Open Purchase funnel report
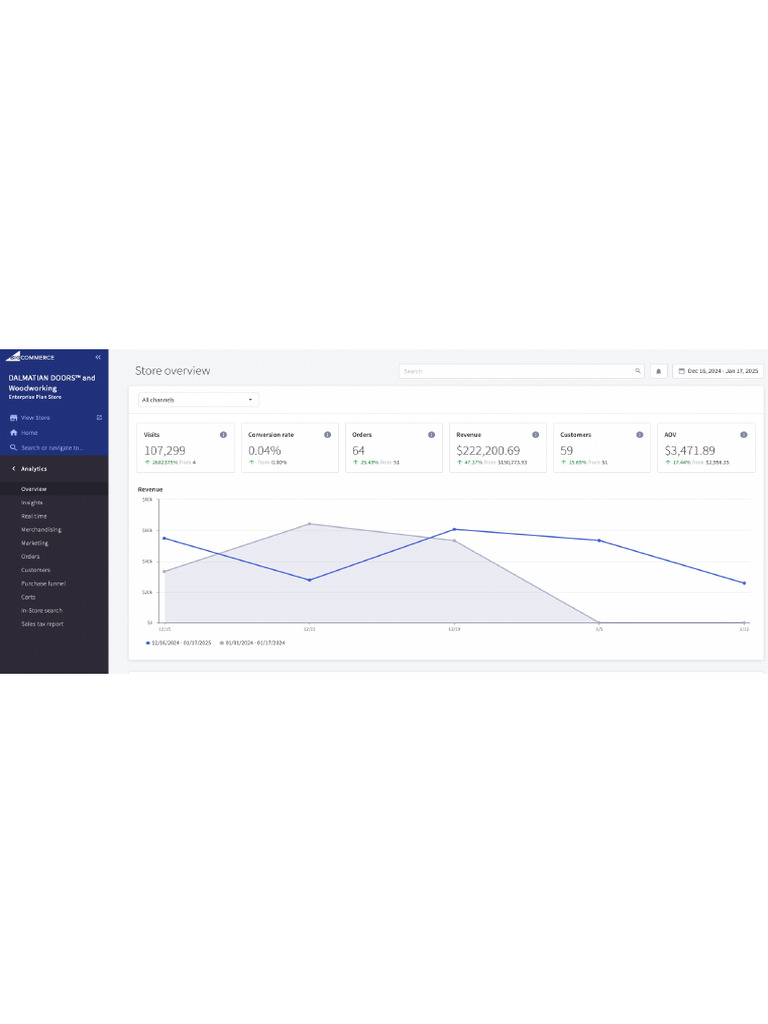The height and width of the screenshot is (1024, 768). click(43, 584)
